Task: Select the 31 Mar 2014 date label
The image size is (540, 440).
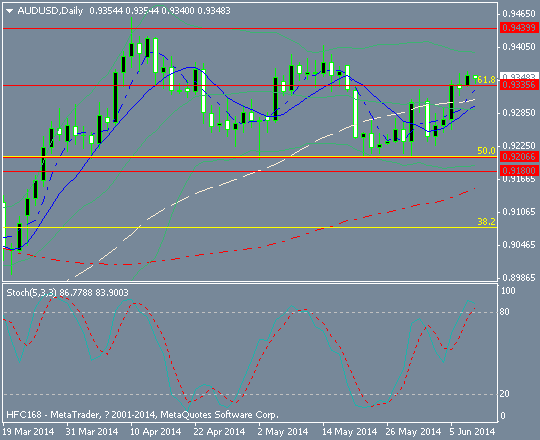Action: point(92,432)
